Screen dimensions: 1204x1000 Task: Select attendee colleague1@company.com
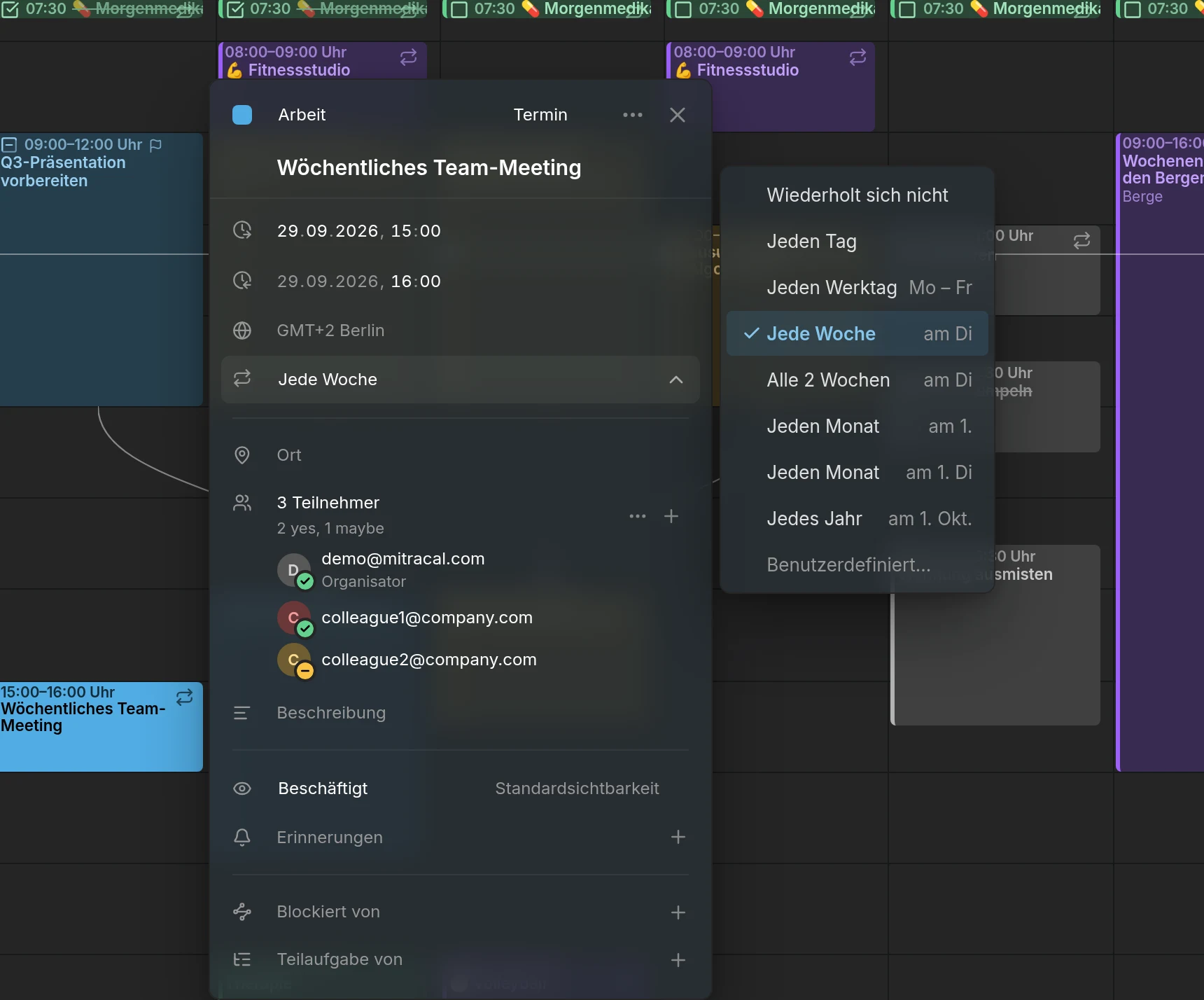click(427, 618)
